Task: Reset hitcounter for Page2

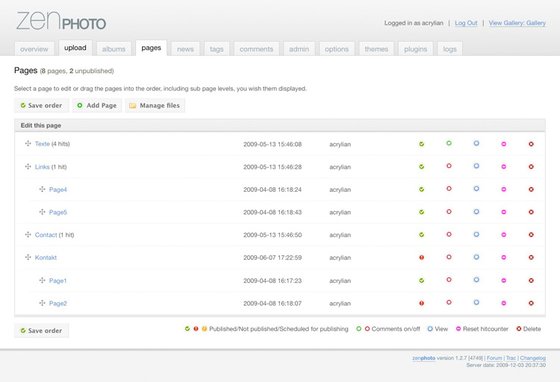Action: coord(504,303)
